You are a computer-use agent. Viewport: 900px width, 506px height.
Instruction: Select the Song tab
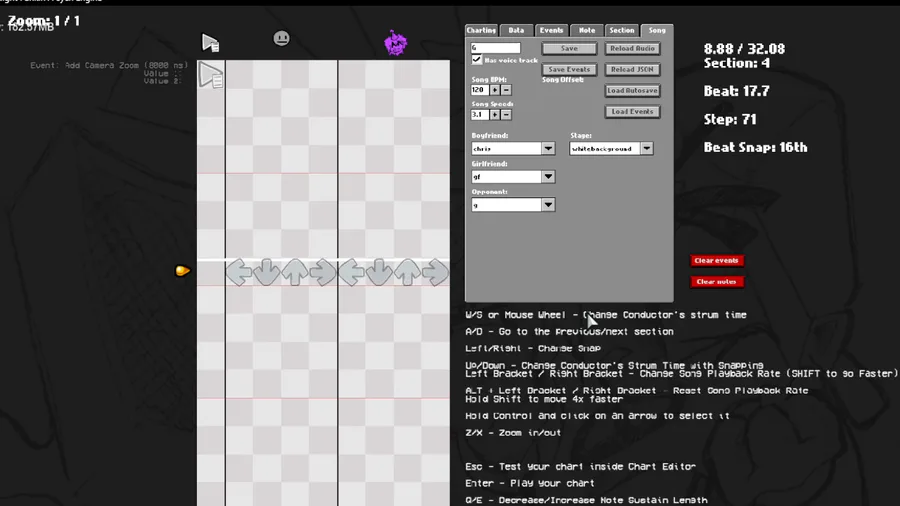coord(657,30)
